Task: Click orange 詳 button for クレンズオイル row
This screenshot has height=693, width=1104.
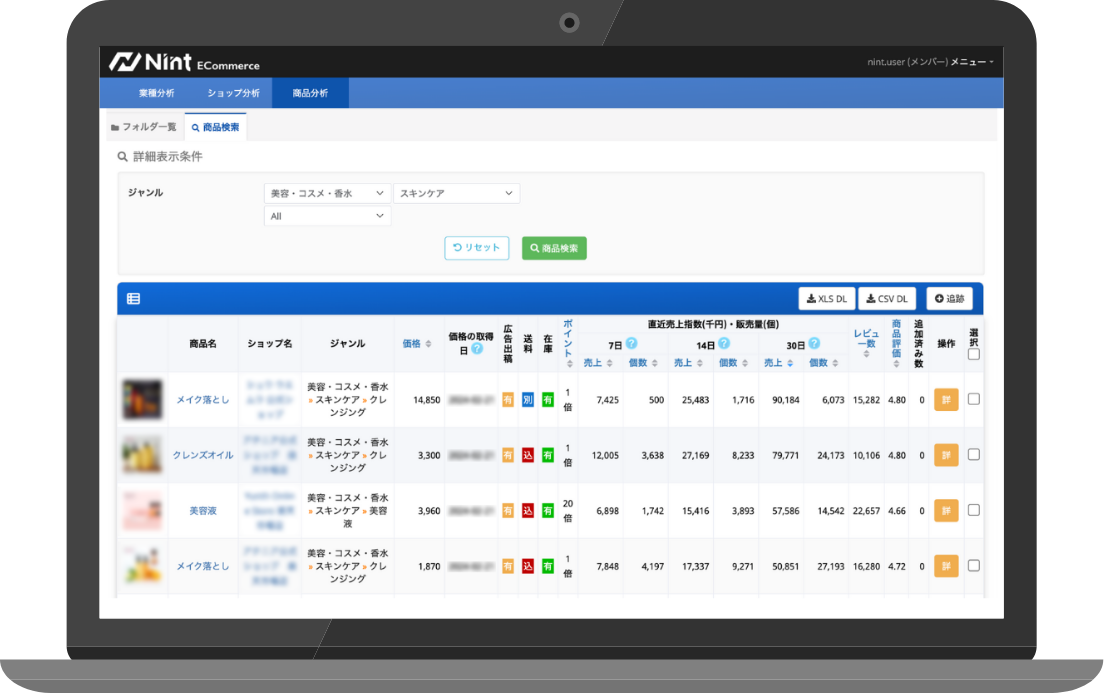Action: [946, 455]
